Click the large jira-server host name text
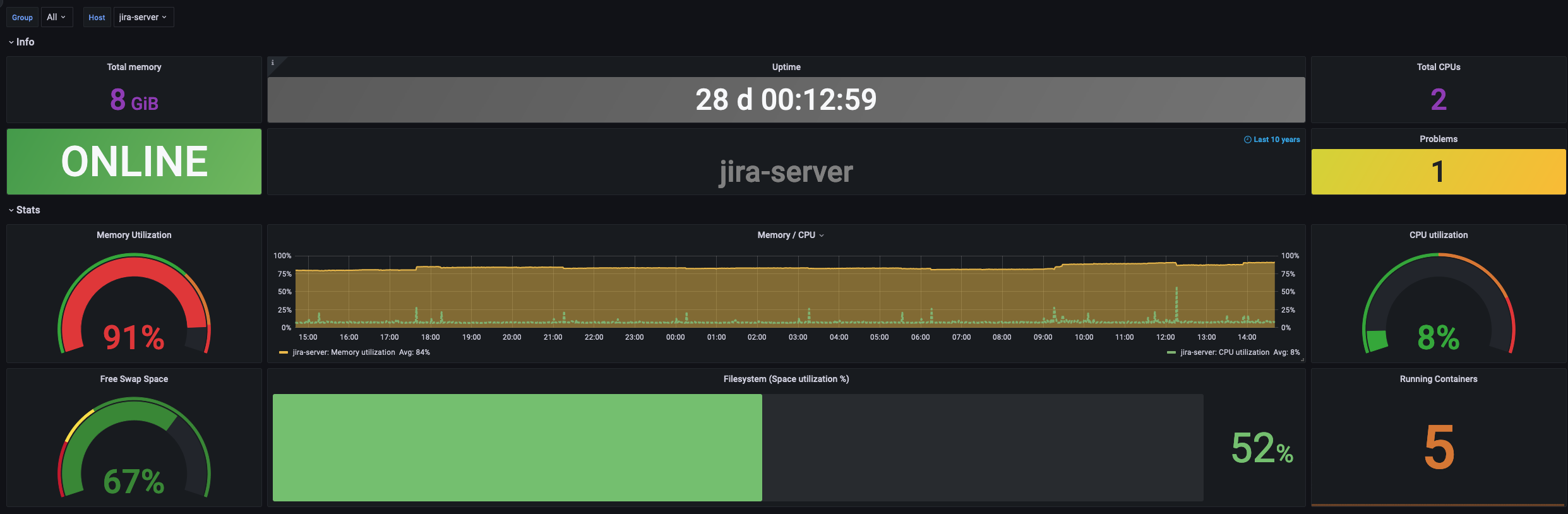This screenshot has height=514, width=1568. (786, 172)
